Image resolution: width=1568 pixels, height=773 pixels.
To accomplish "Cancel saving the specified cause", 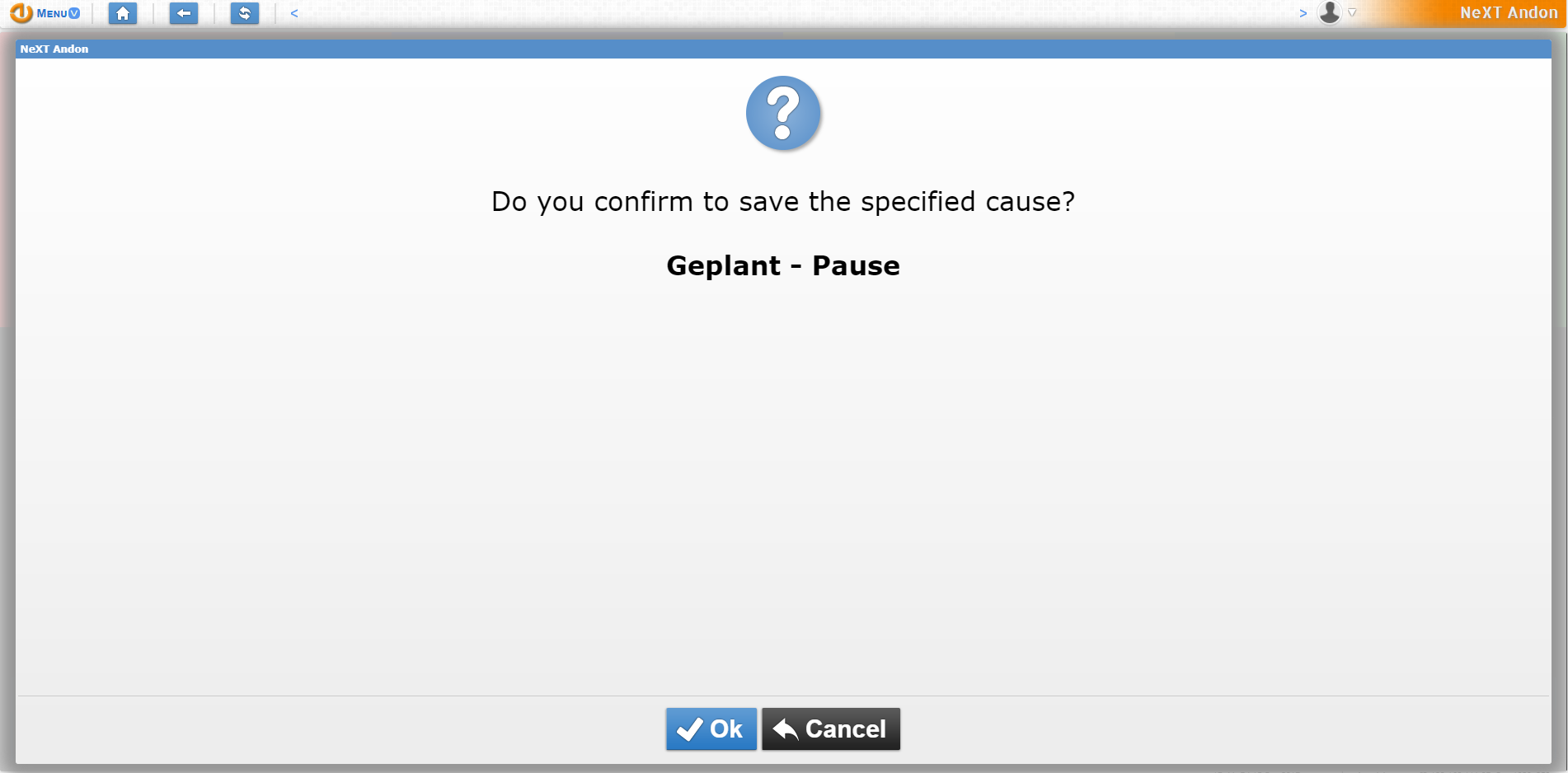I will (x=830, y=728).
